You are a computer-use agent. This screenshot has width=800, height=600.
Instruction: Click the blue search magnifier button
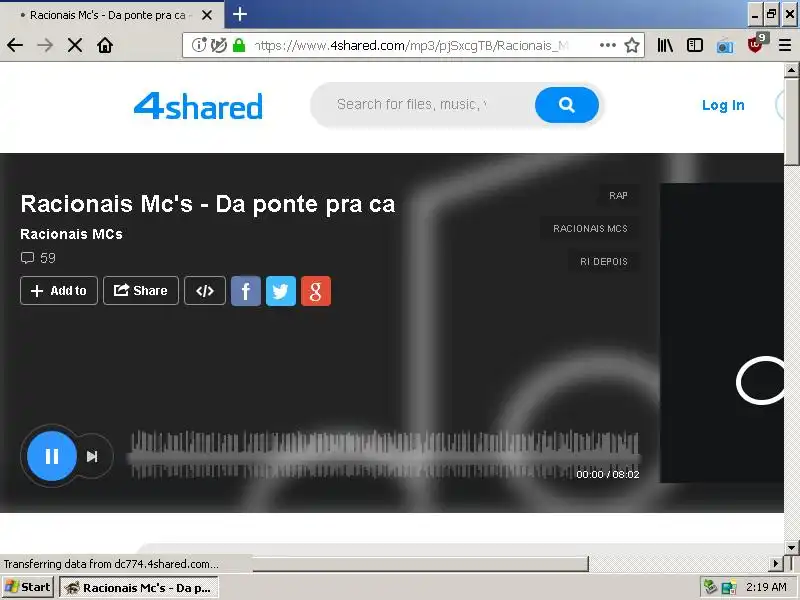[x=567, y=105]
